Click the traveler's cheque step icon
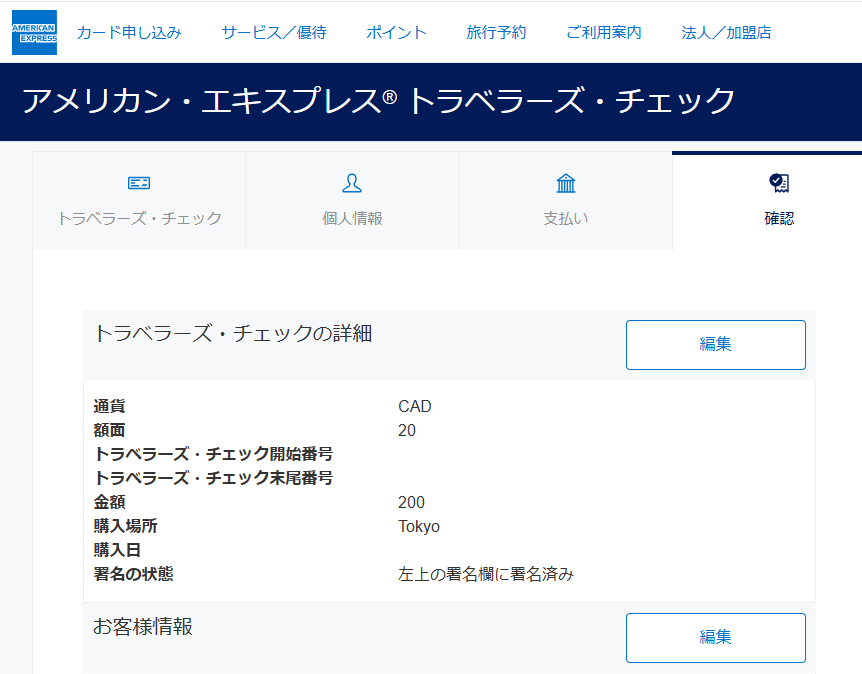Screen dimensions: 862x674 (x=139, y=183)
